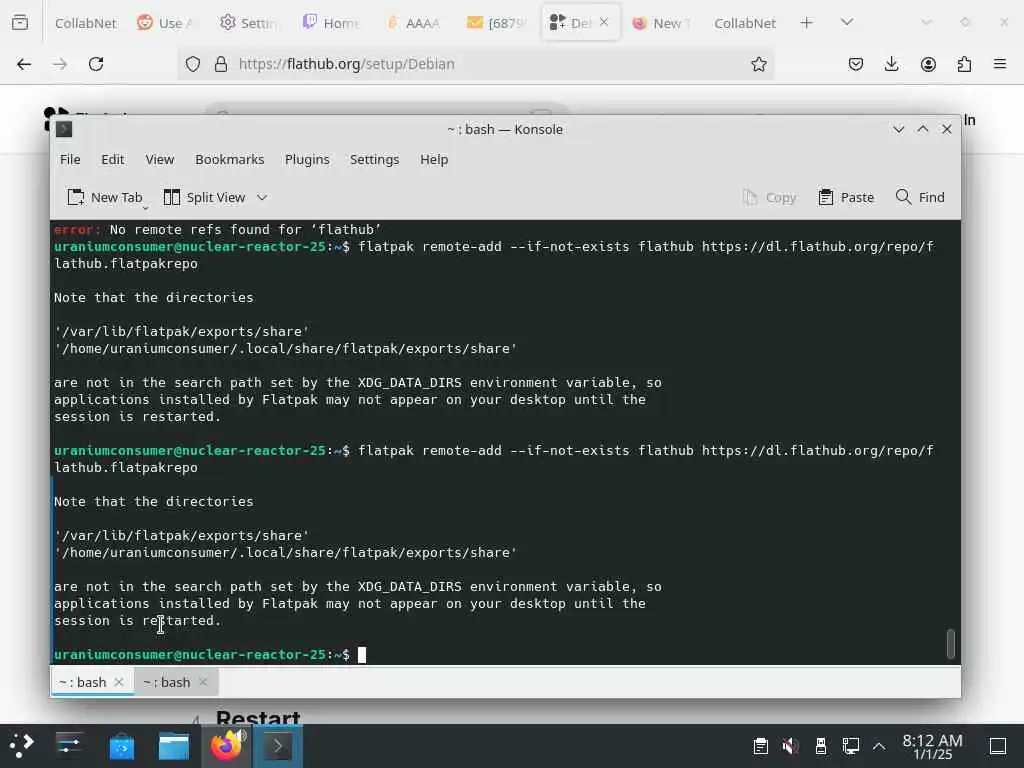Open the Konsole File menu
This screenshot has width=1024, height=768.
[x=70, y=159]
